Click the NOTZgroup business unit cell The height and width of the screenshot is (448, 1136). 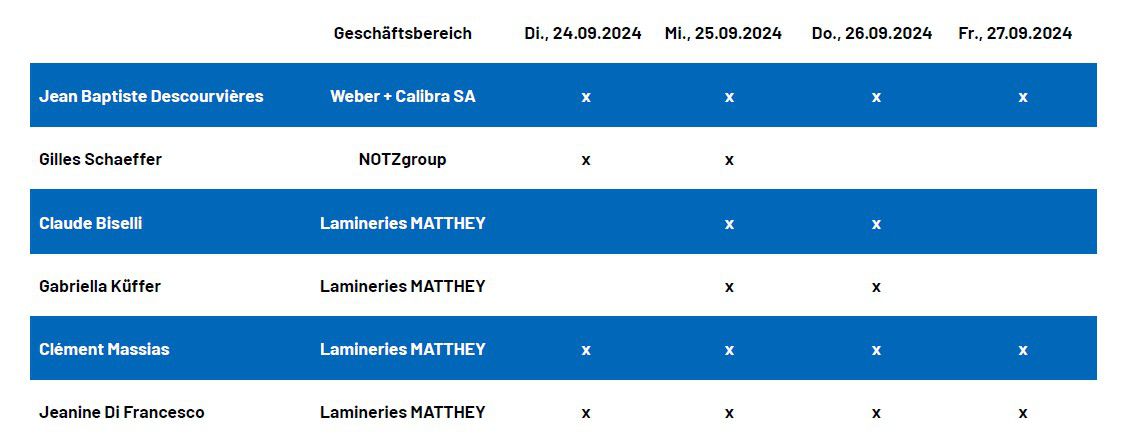pos(402,159)
